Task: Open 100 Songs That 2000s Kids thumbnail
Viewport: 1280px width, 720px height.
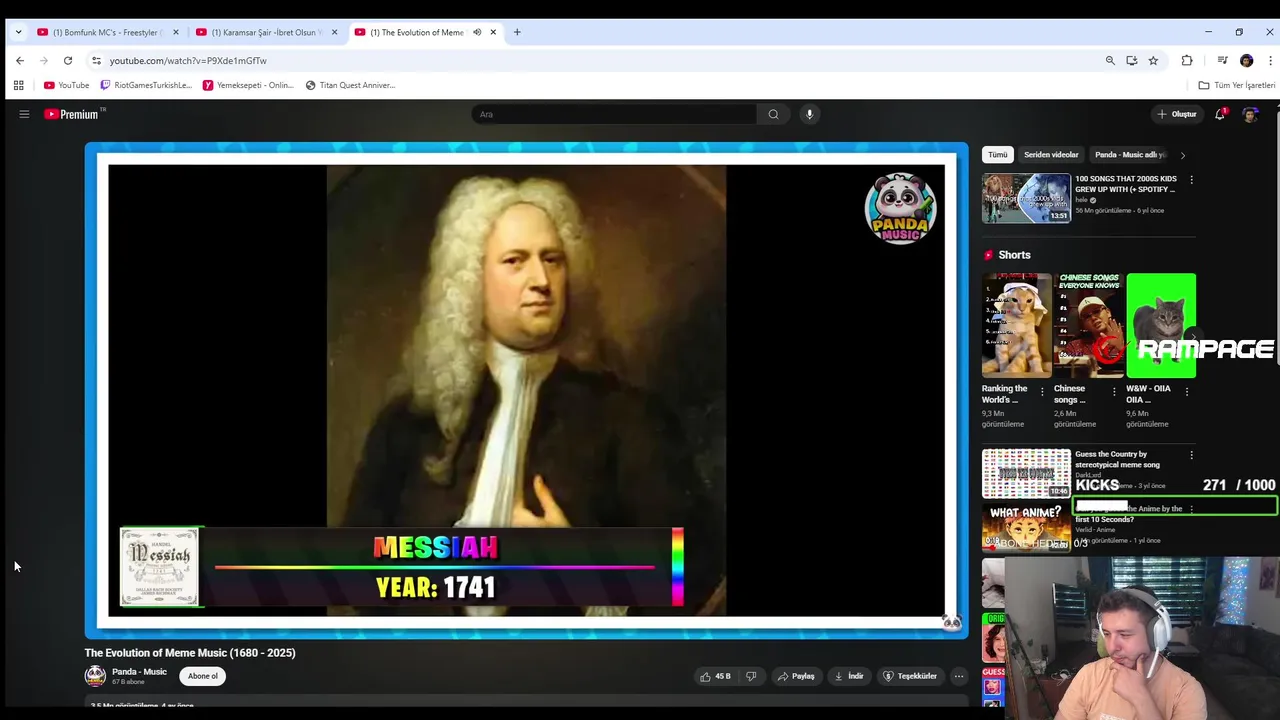Action: coord(1026,198)
